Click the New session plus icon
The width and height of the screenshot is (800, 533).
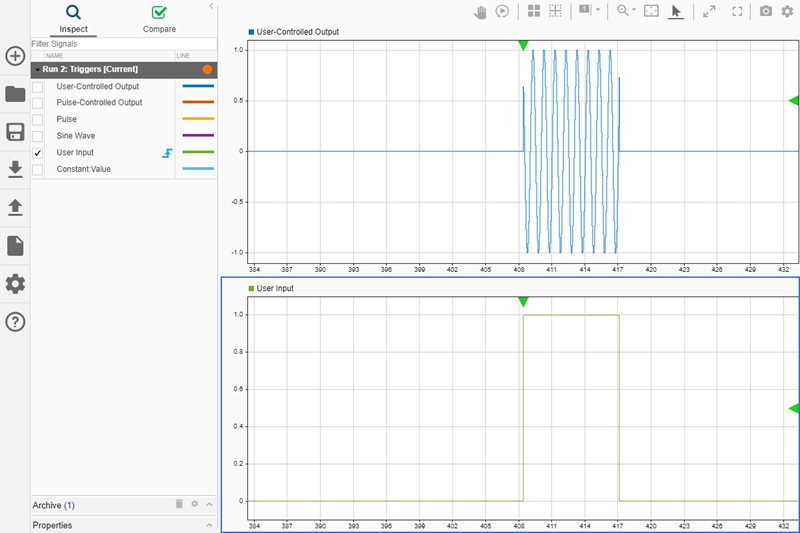coord(15,56)
